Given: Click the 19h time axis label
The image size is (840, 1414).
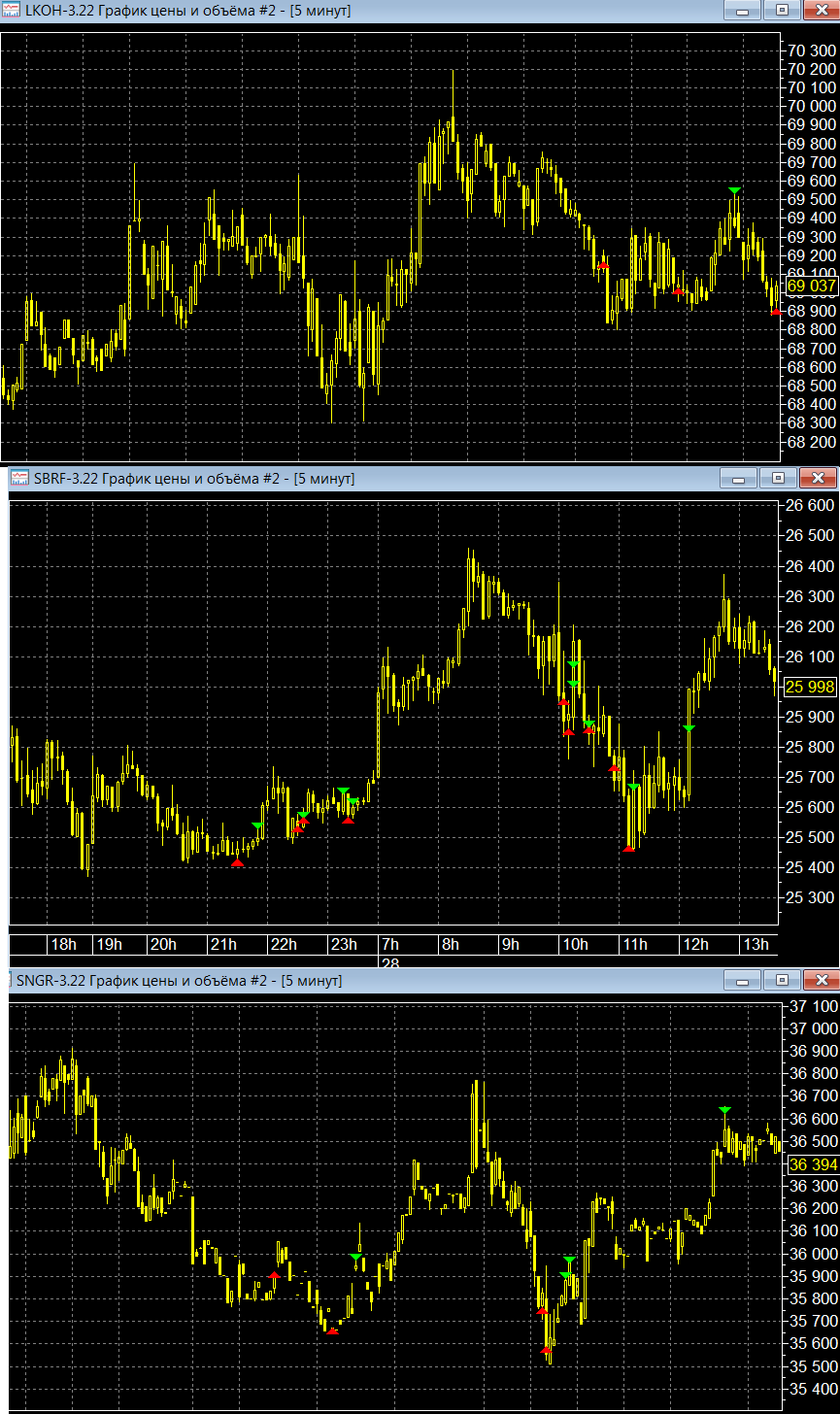Looking at the screenshot, I should point(110,944).
